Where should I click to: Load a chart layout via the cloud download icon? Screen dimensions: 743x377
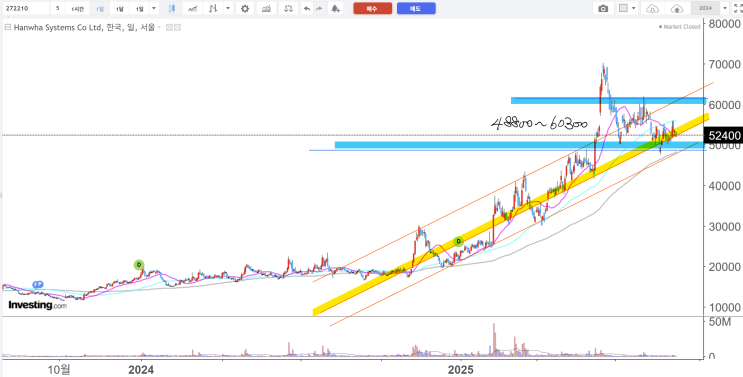(x=653, y=8)
